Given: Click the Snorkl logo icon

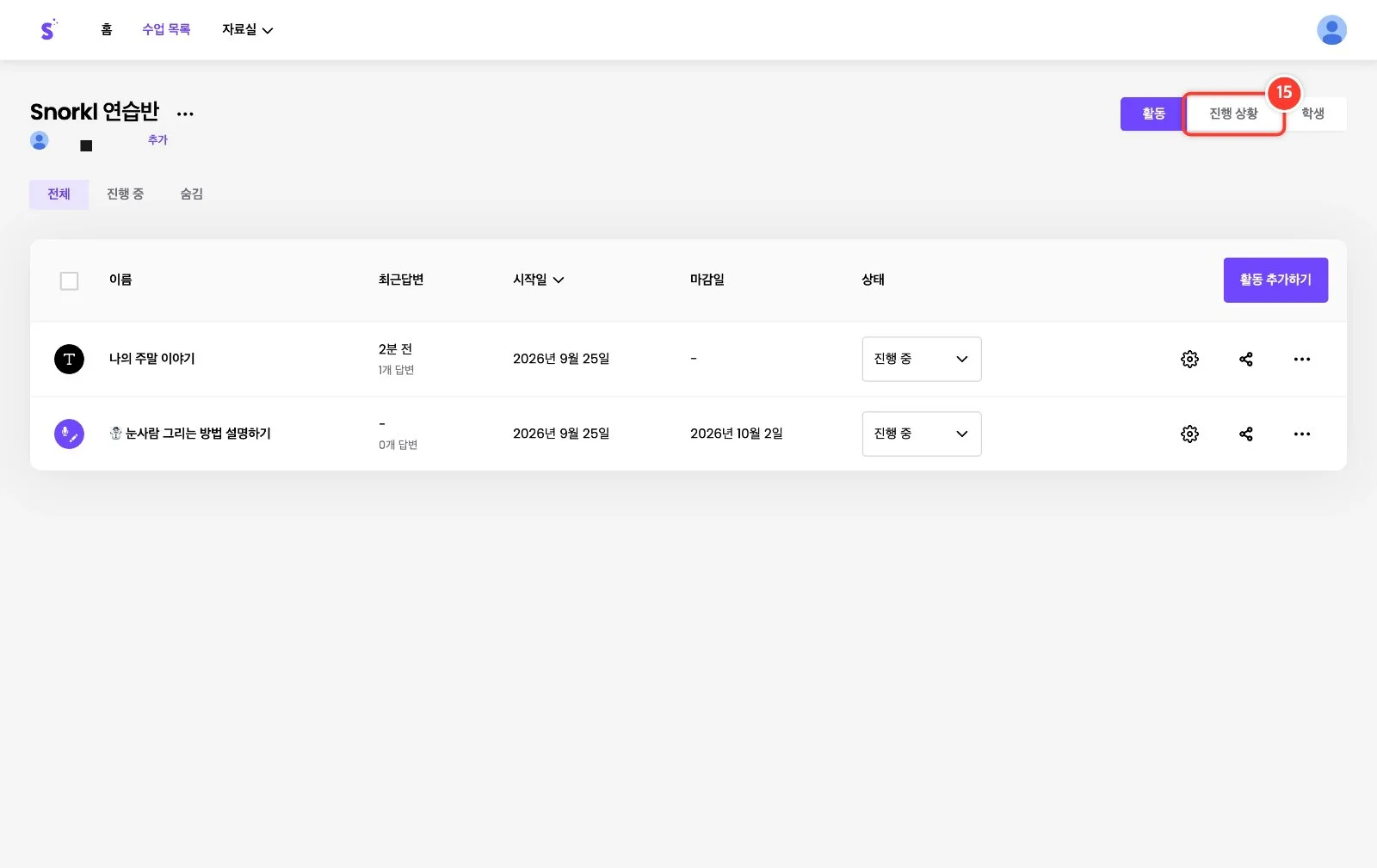Looking at the screenshot, I should [x=48, y=30].
